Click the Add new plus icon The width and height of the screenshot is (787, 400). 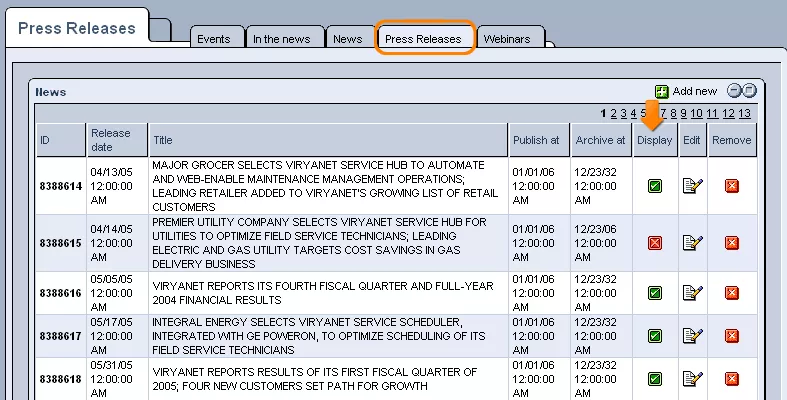[662, 91]
